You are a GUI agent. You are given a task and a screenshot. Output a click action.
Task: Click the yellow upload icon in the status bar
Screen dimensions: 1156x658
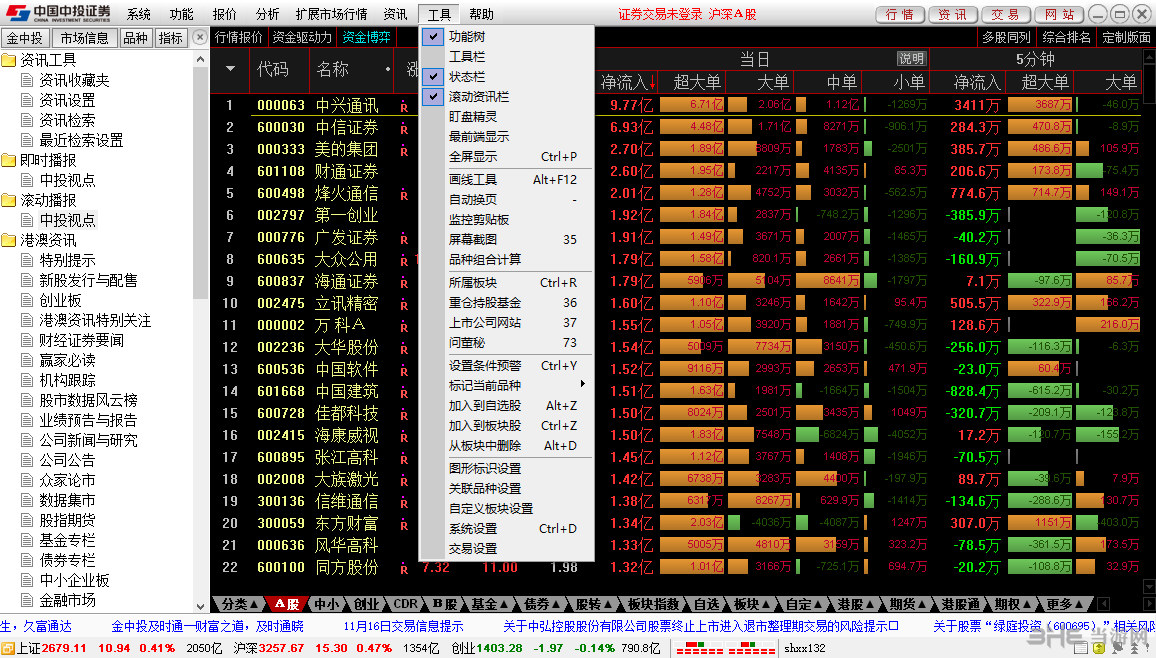(x=1098, y=648)
